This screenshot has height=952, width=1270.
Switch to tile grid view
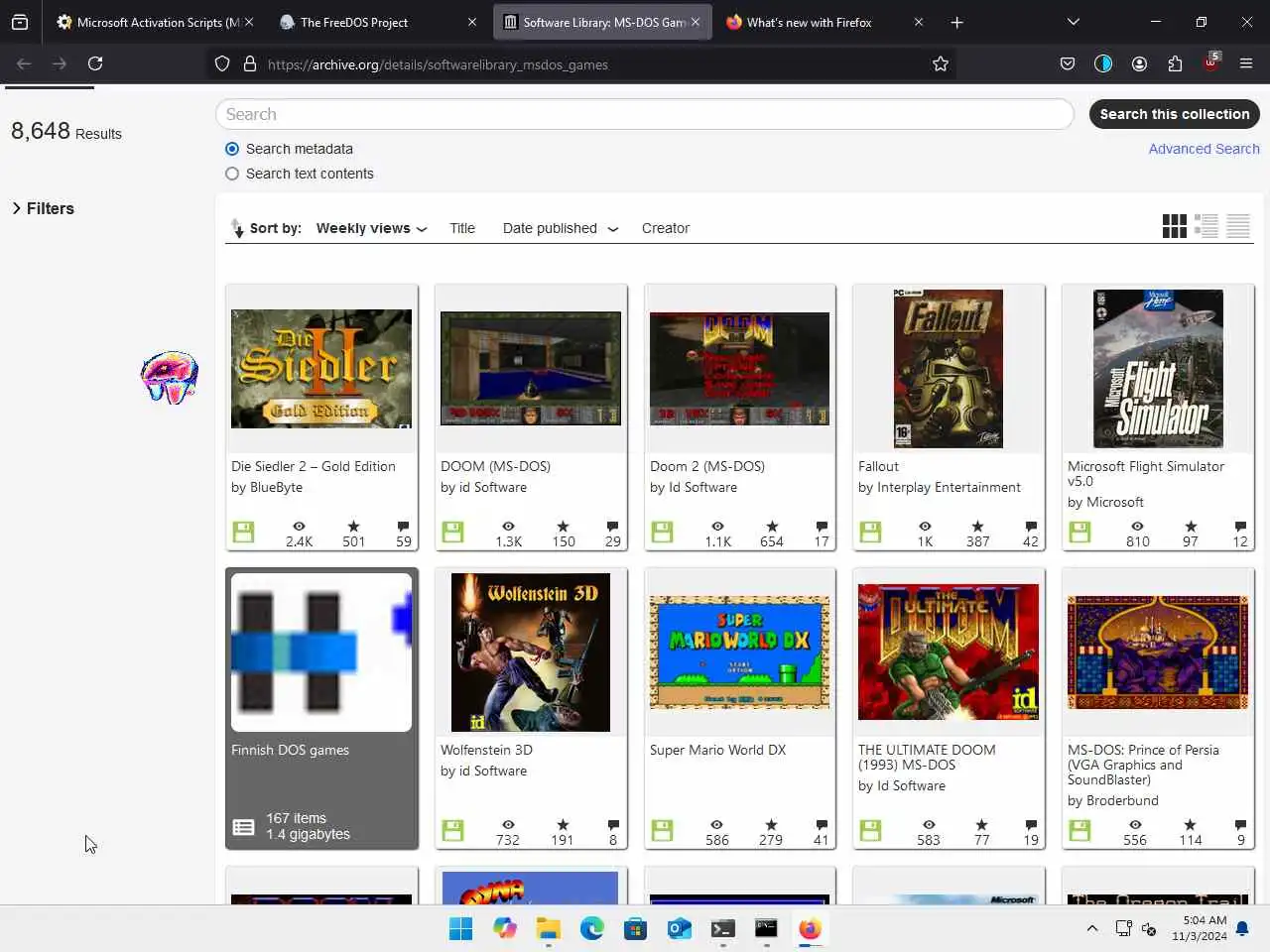(x=1174, y=226)
